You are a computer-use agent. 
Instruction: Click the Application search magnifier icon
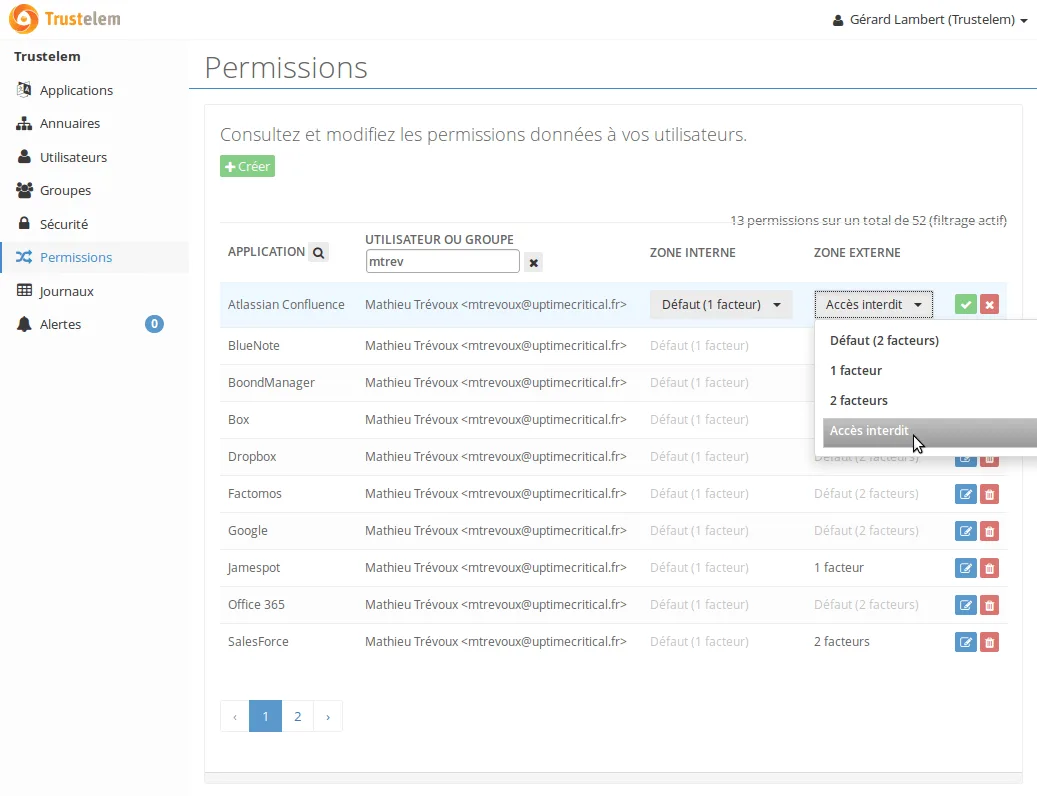pyautogui.click(x=318, y=253)
